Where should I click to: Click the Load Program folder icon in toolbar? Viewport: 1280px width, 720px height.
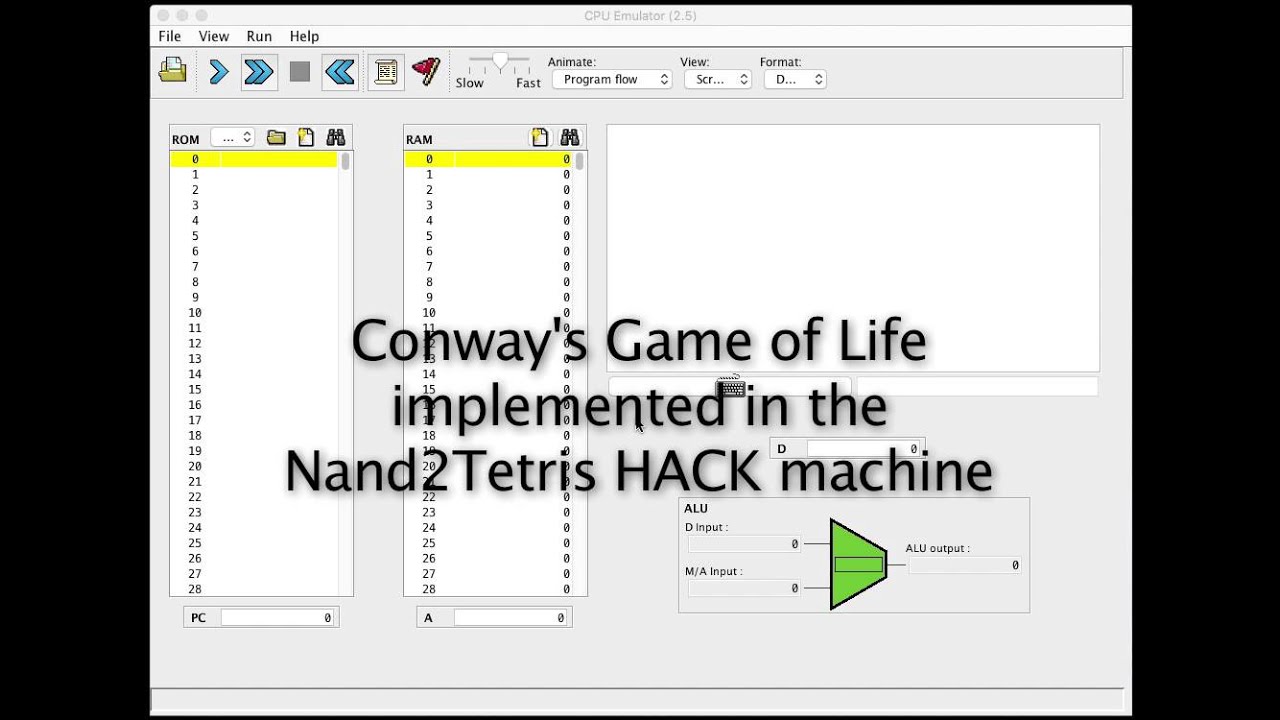[173, 71]
